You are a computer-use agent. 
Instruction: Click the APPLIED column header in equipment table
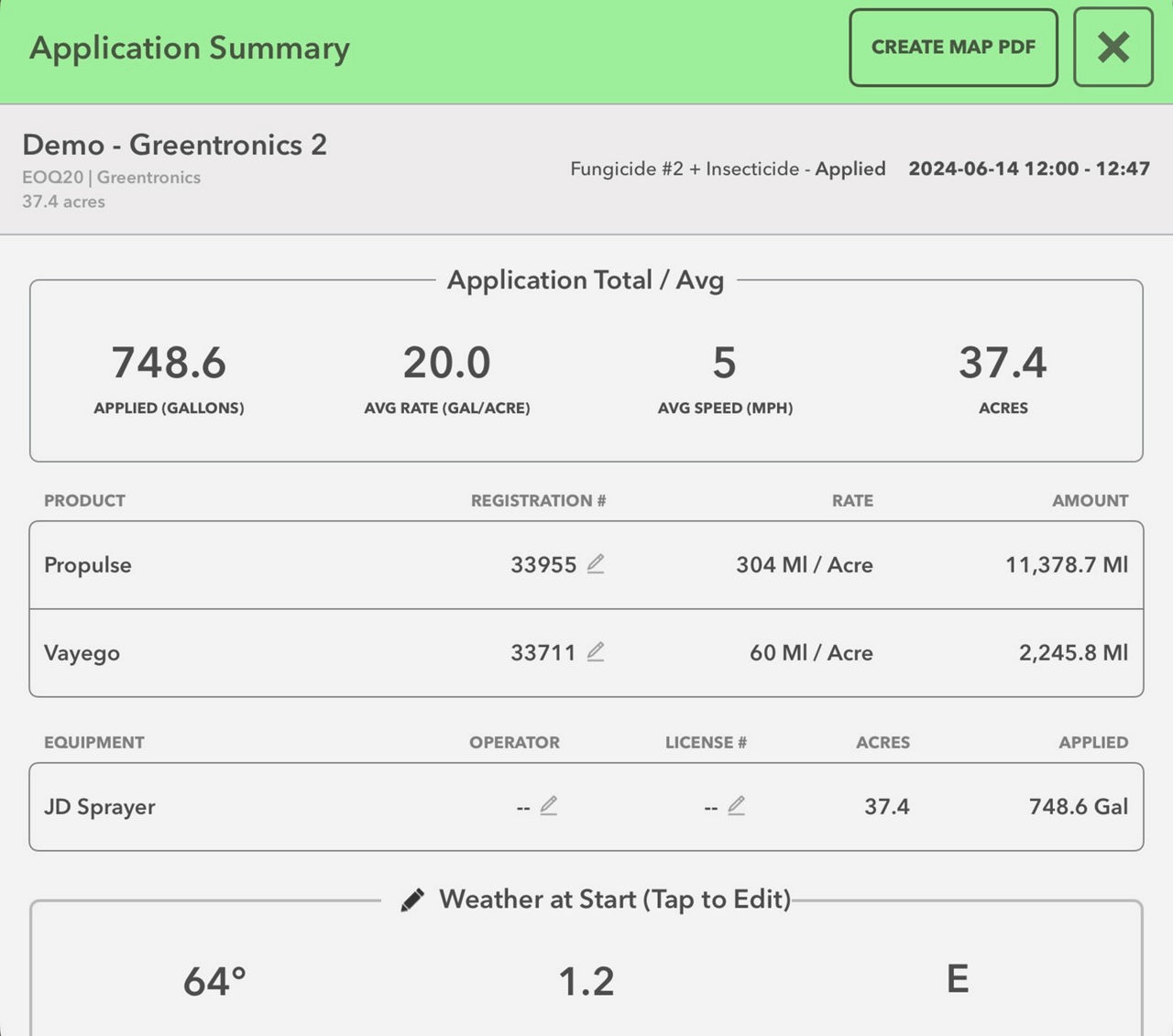pos(1093,742)
